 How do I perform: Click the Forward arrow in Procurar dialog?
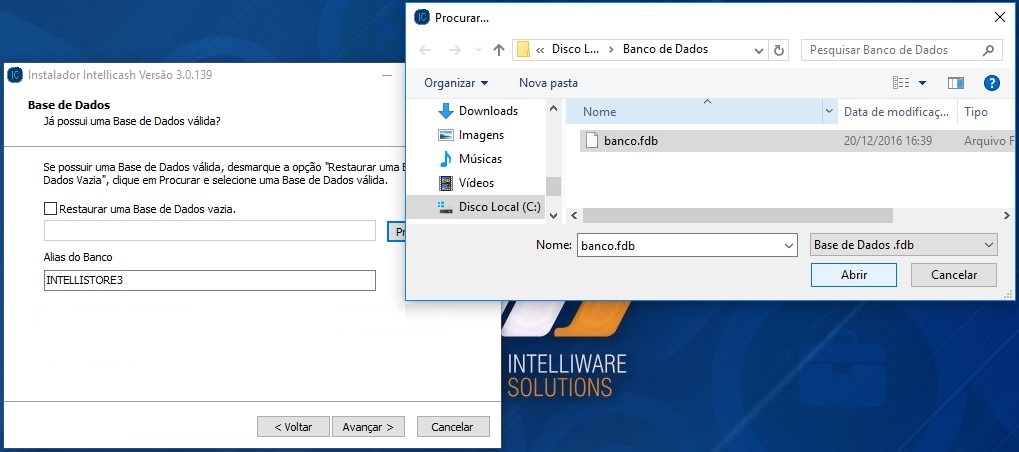(x=455, y=50)
